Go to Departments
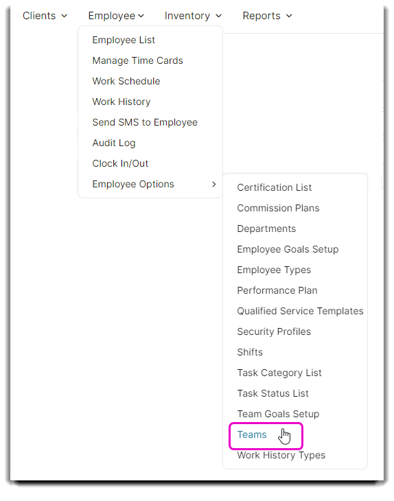The width and height of the screenshot is (394, 501). click(266, 229)
